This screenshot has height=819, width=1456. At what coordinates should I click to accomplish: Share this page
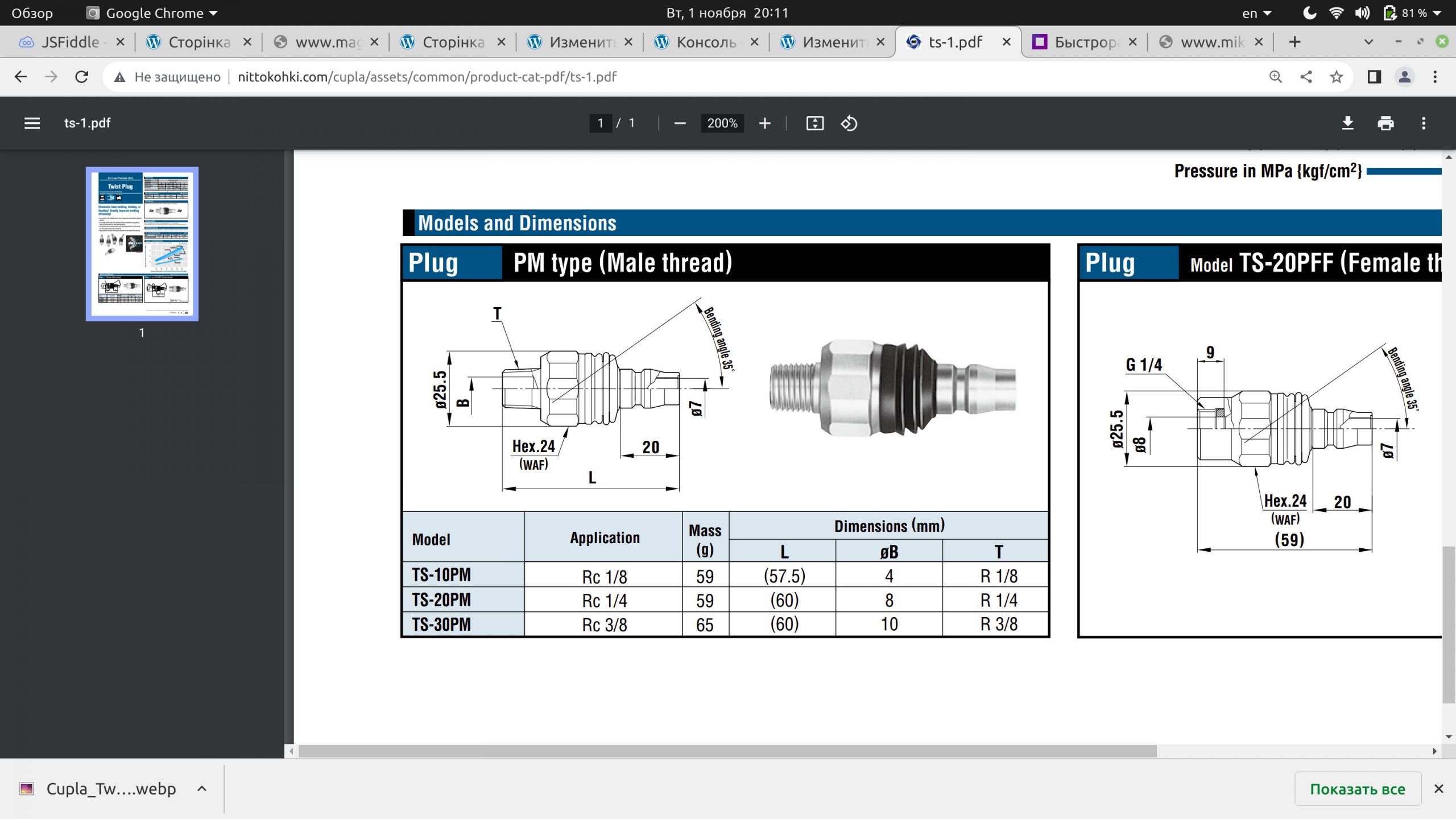coord(1306,77)
